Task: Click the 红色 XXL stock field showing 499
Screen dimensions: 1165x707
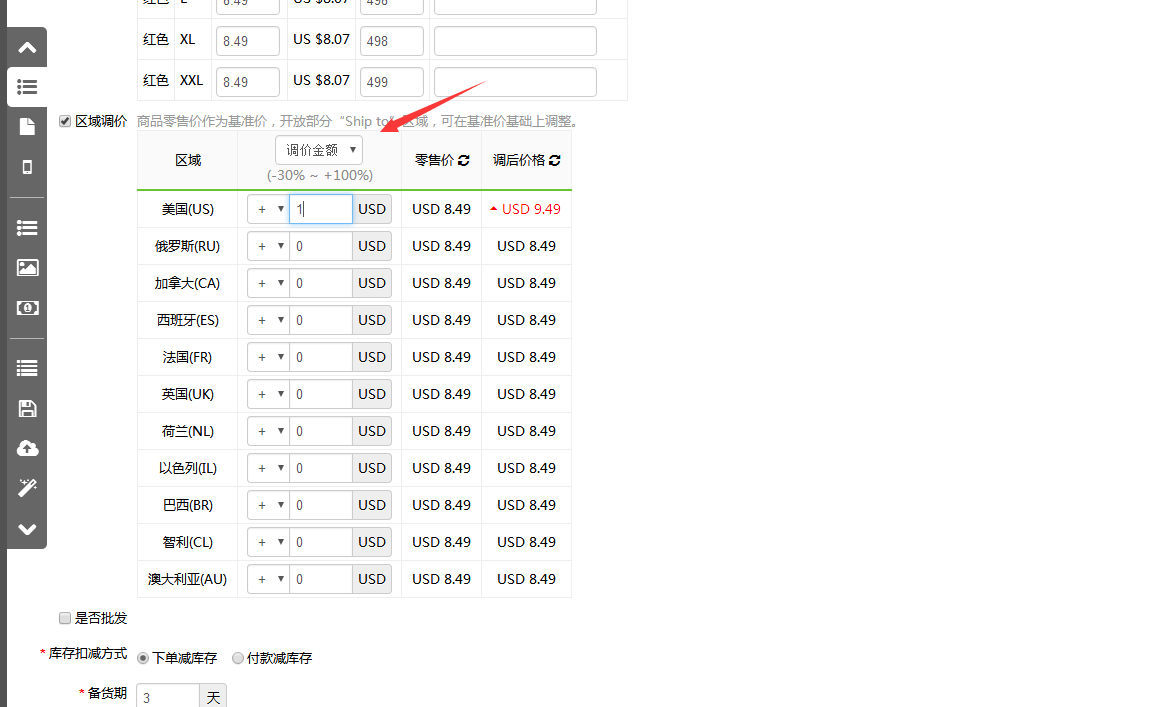Action: pos(392,82)
